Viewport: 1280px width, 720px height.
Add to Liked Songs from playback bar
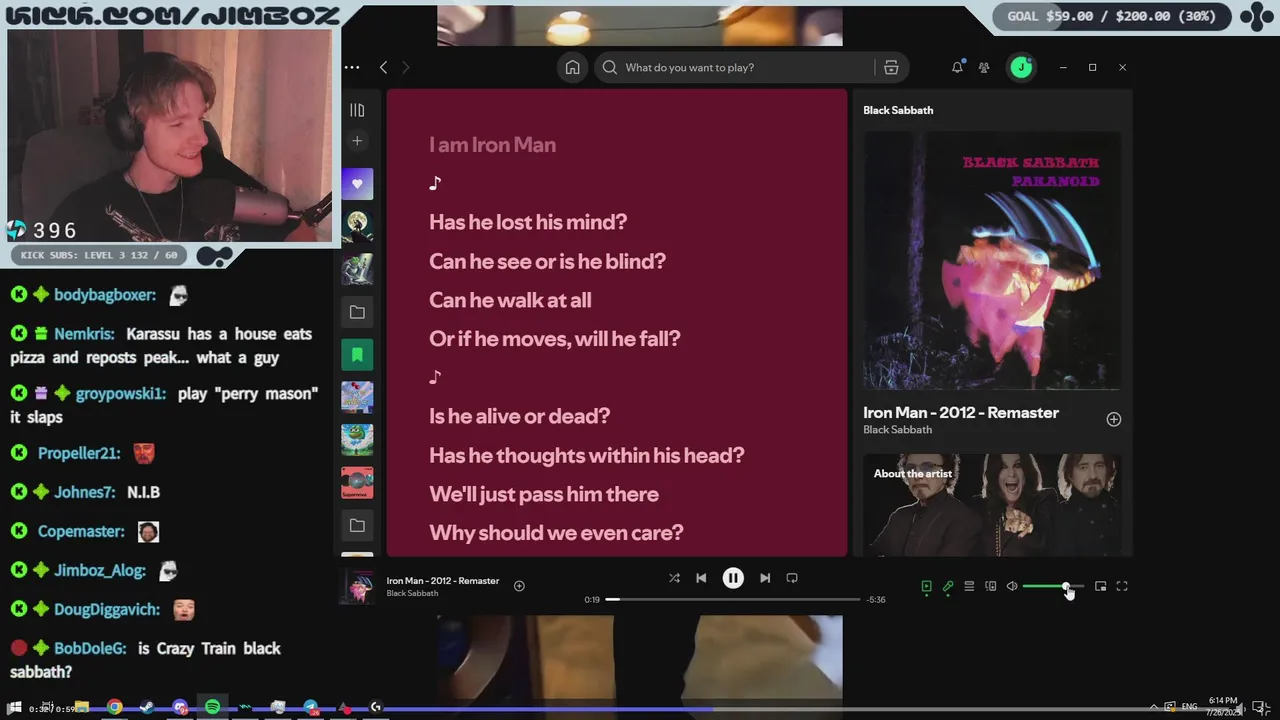click(519, 586)
